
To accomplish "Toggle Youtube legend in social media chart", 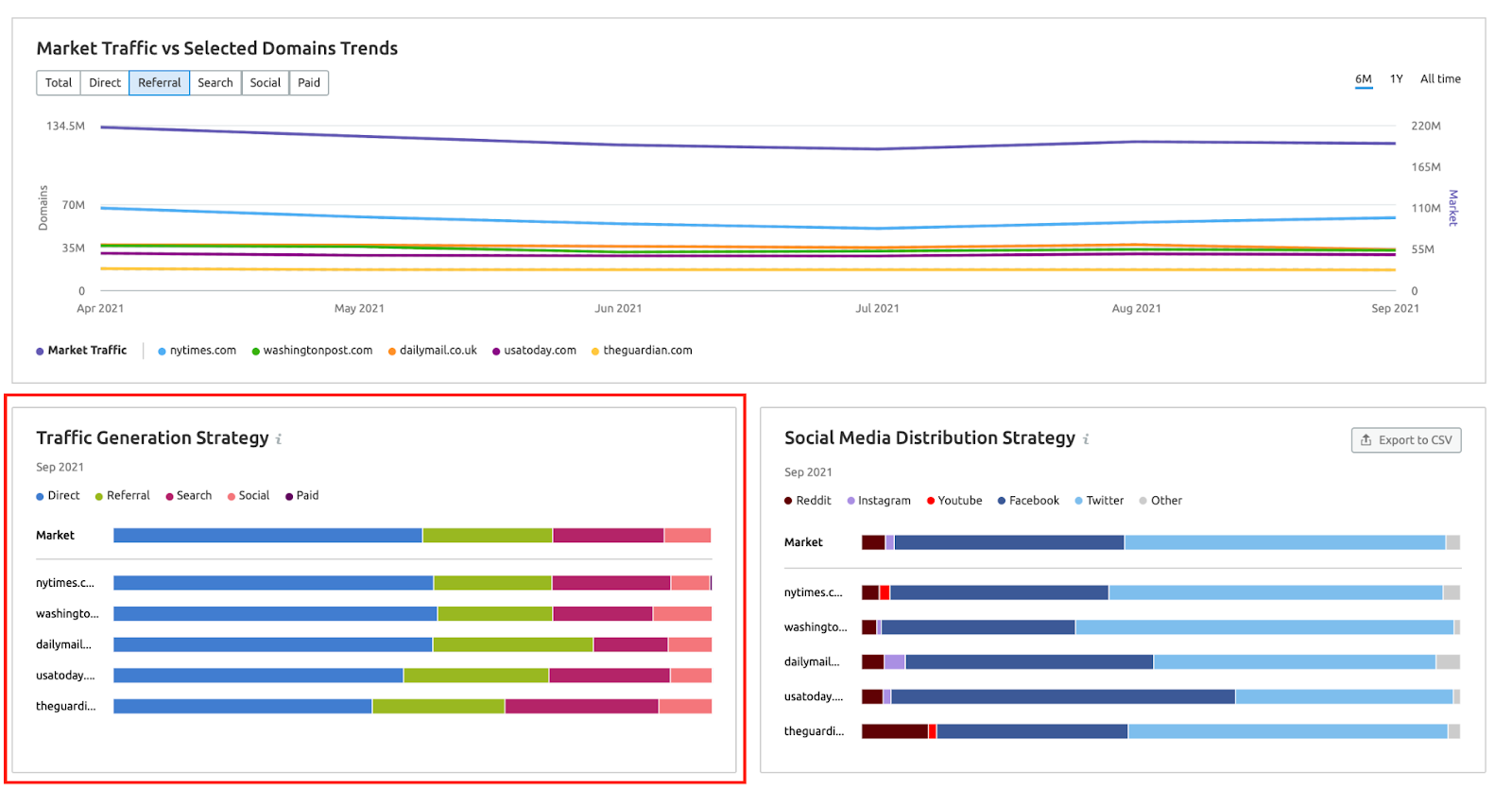I will (954, 501).
